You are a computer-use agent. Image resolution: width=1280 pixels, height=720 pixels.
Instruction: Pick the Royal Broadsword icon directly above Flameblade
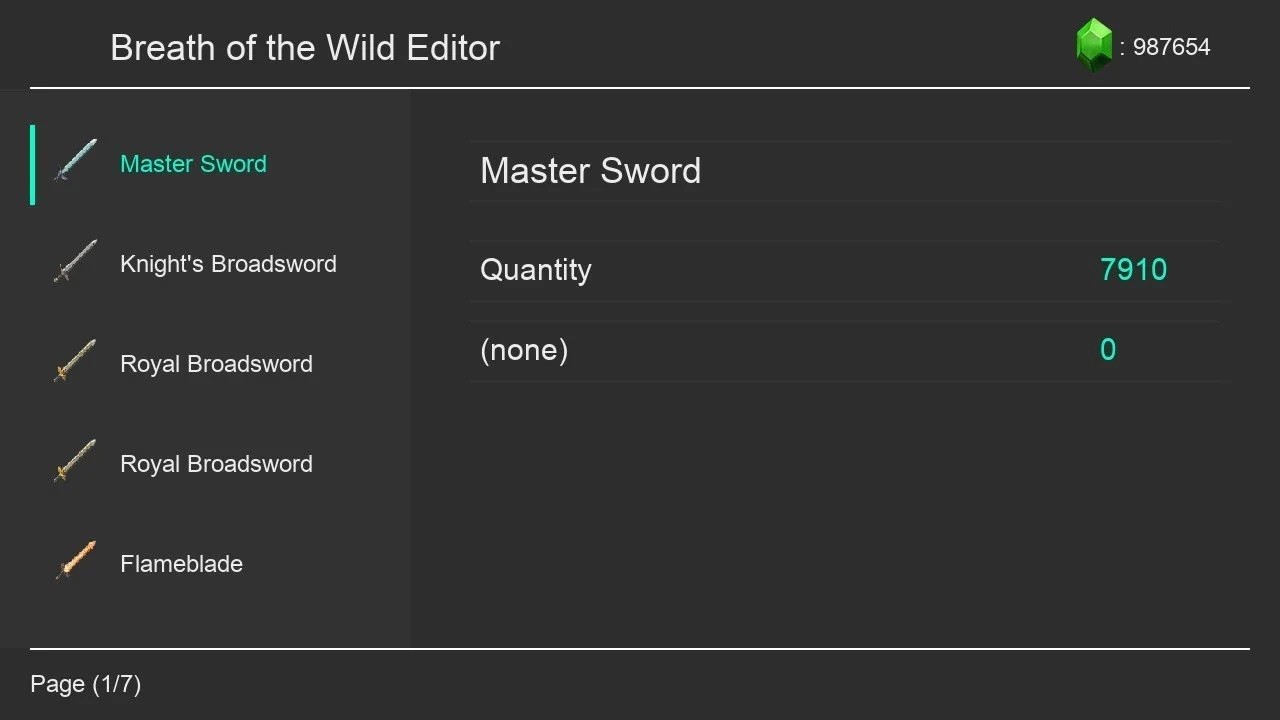(x=75, y=461)
